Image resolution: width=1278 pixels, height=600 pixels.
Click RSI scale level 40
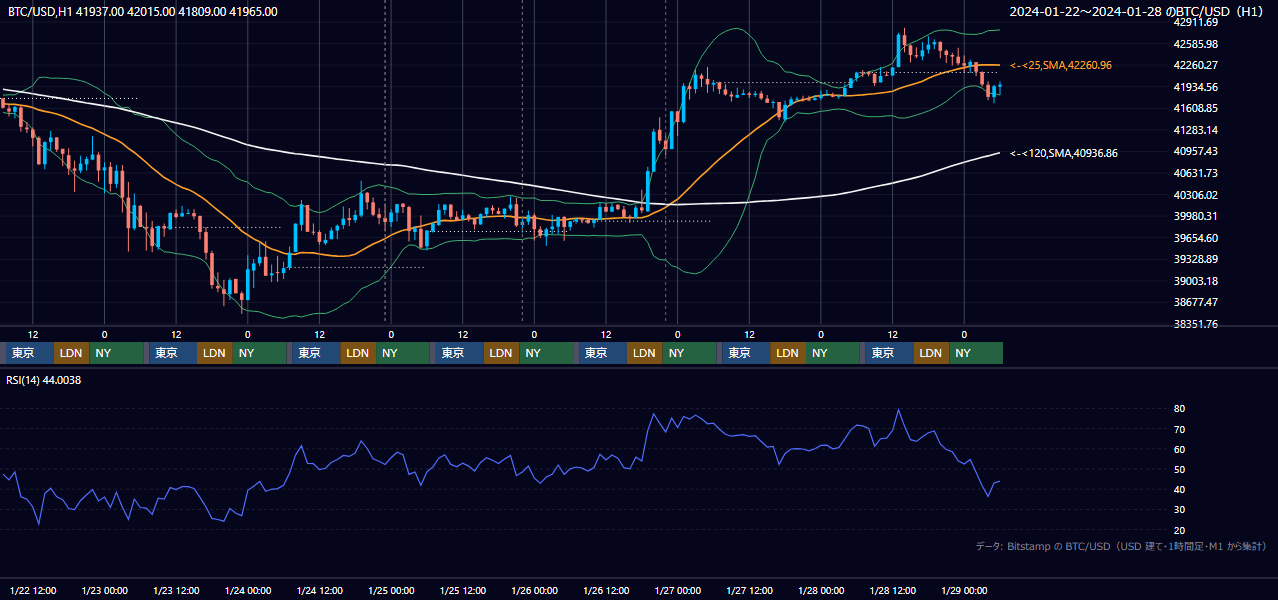pos(1179,489)
